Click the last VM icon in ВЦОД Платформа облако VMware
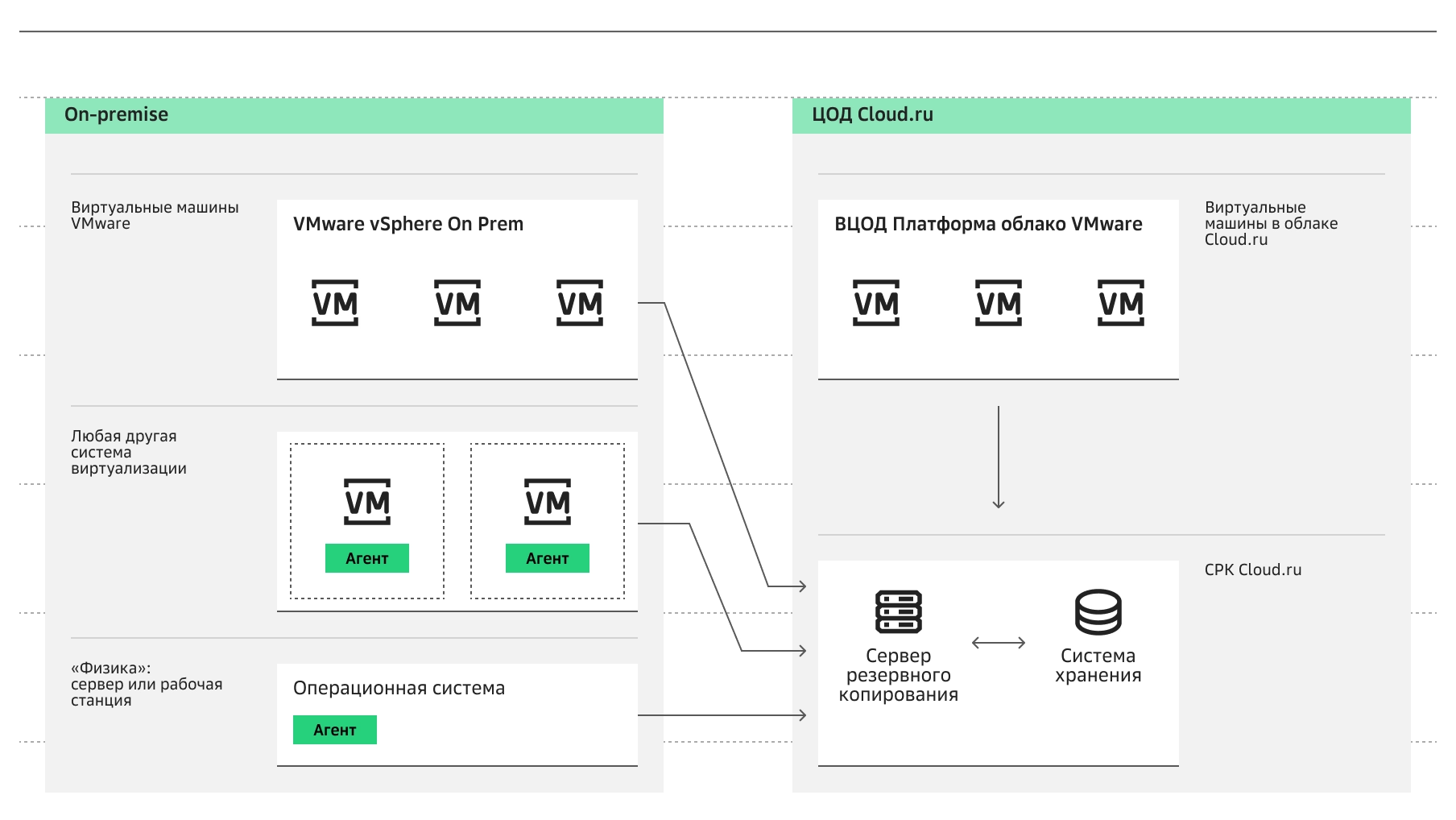The image size is (1456, 820). 1121,303
